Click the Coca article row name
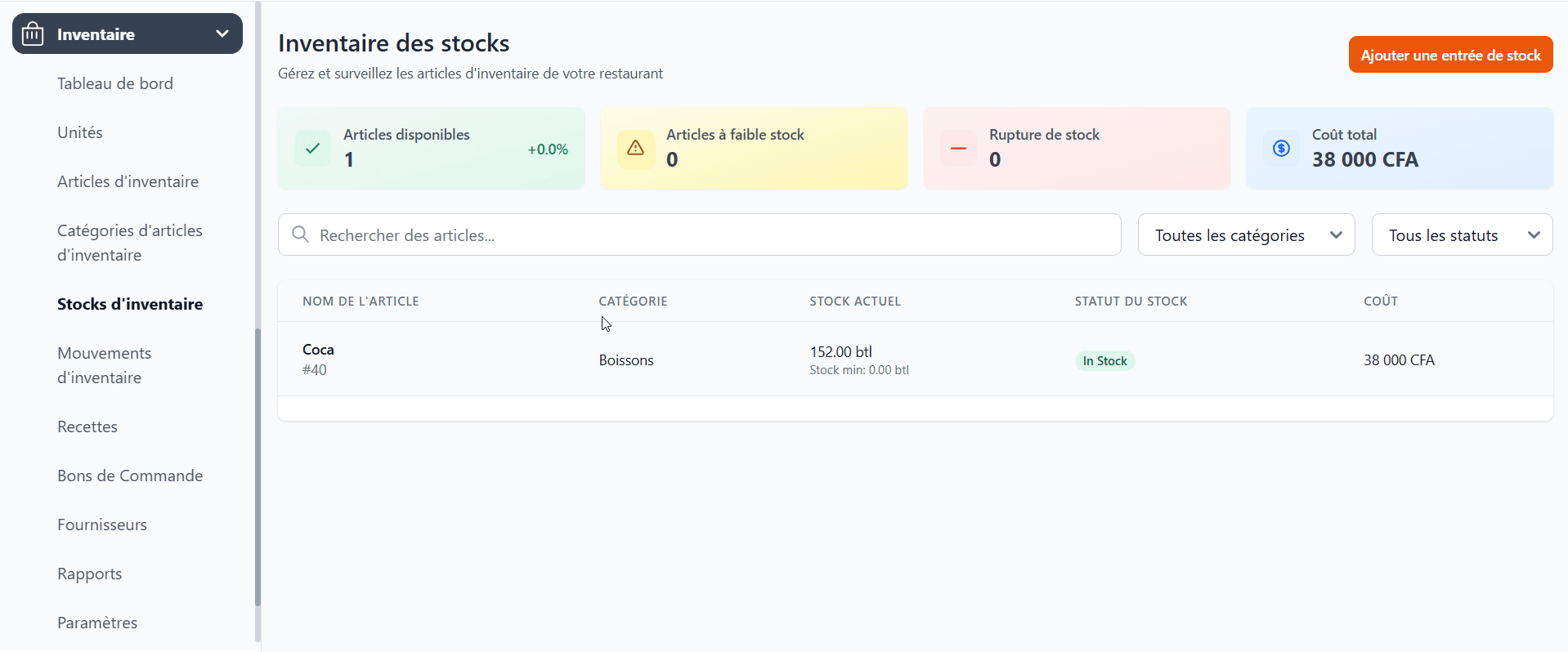The width and height of the screenshot is (1568, 652). click(318, 350)
